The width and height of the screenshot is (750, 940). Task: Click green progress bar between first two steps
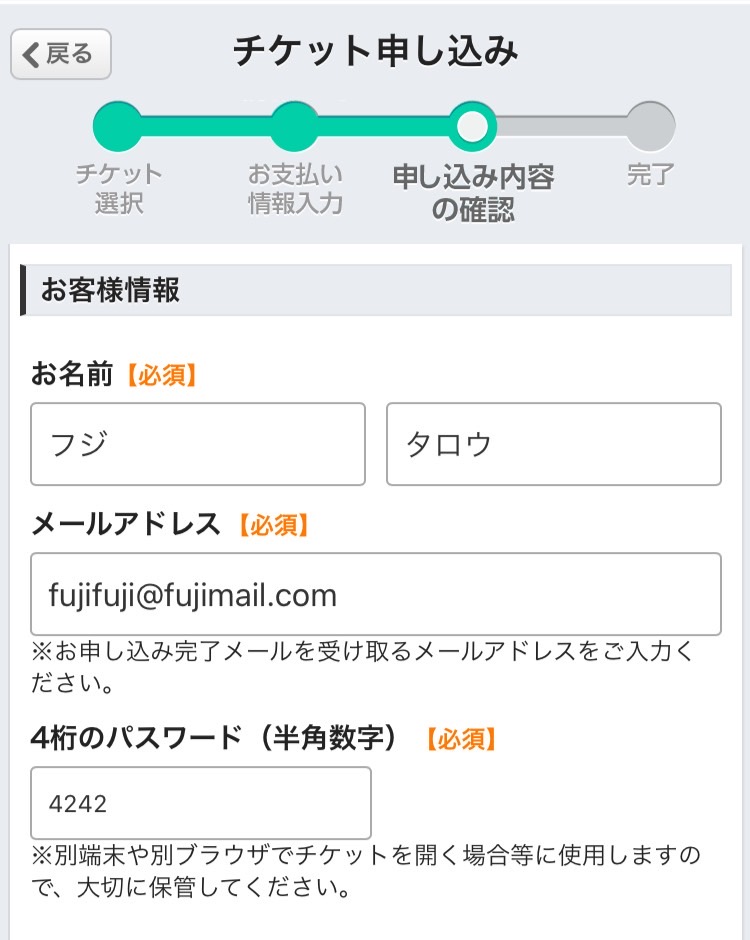206,126
